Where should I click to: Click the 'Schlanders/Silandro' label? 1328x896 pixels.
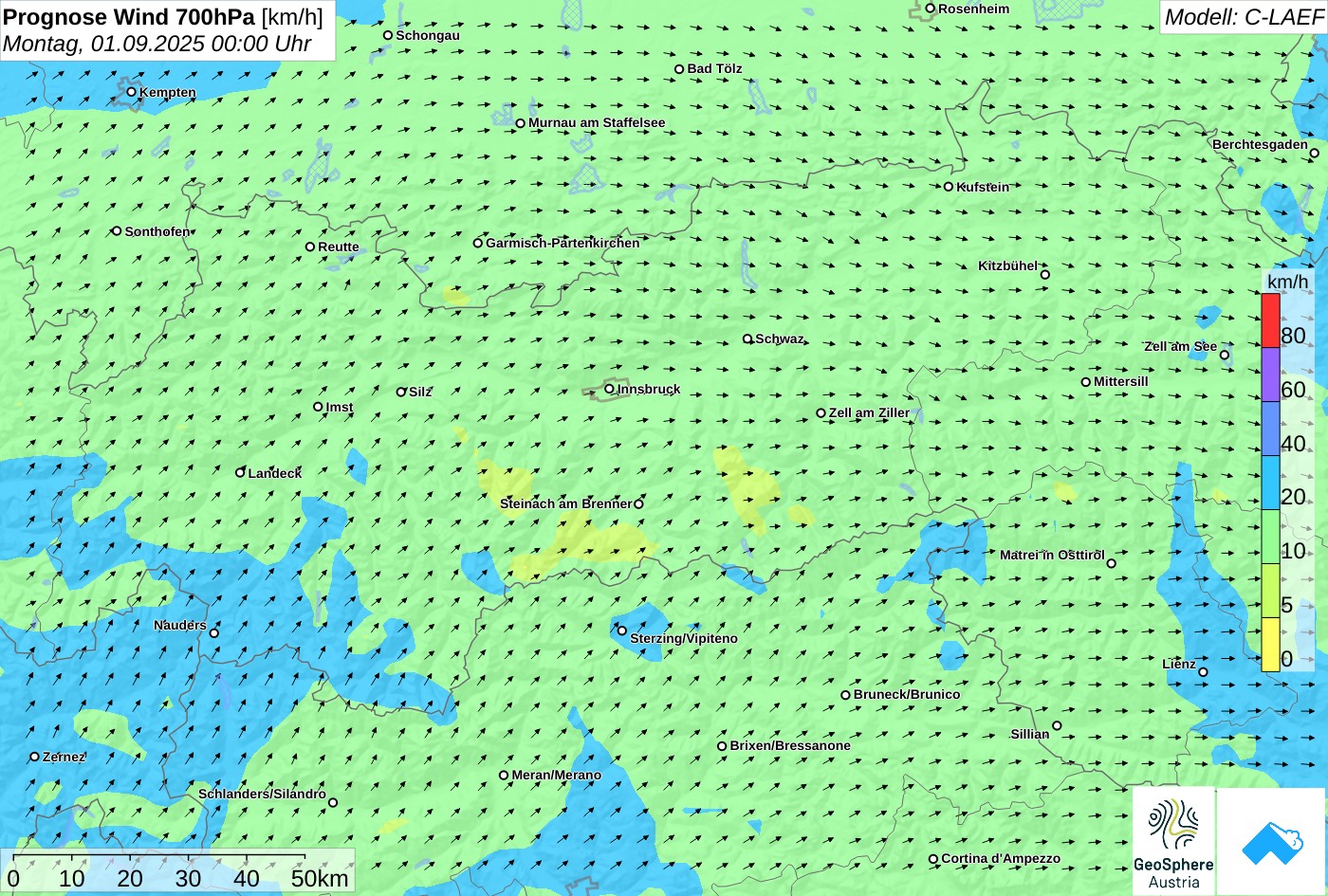click(262, 794)
